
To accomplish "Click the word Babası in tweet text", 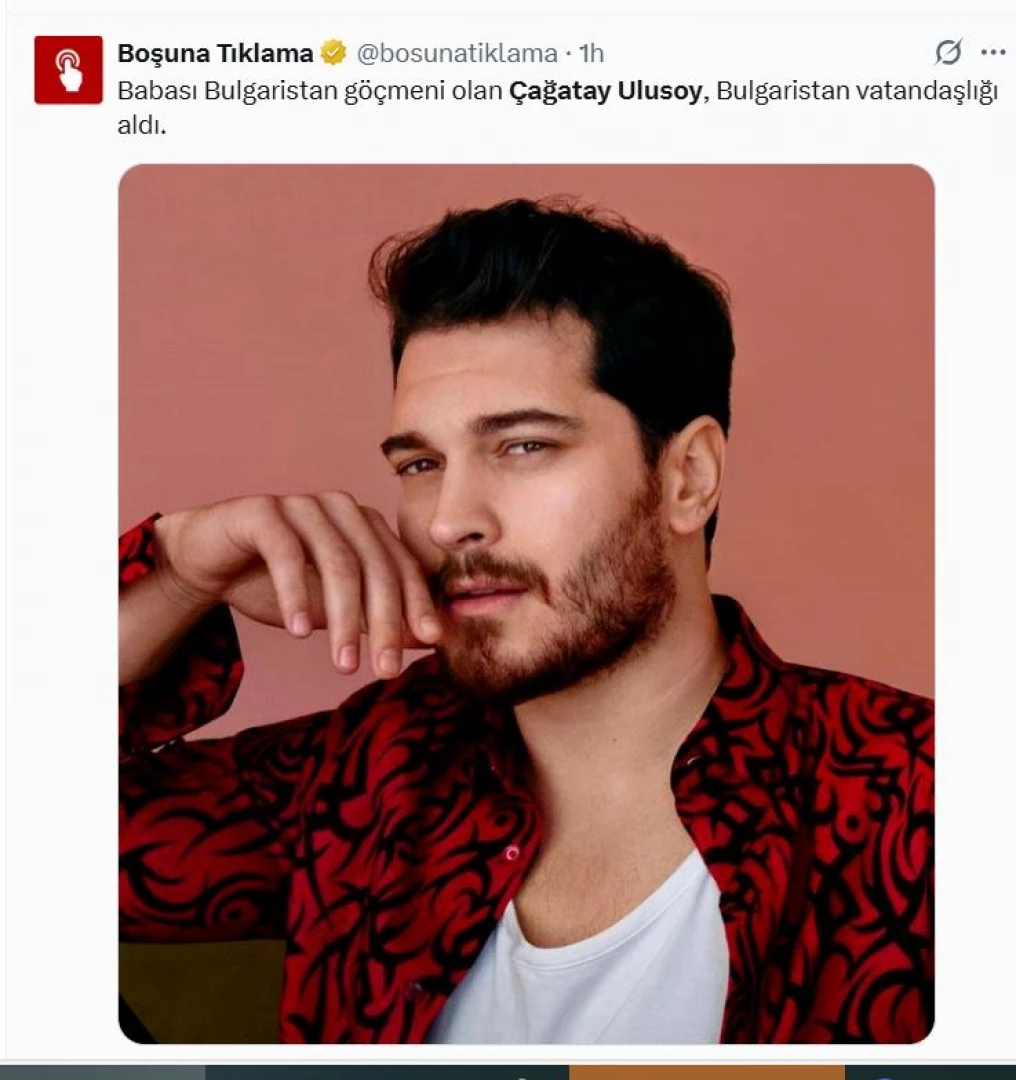I will pos(158,91).
